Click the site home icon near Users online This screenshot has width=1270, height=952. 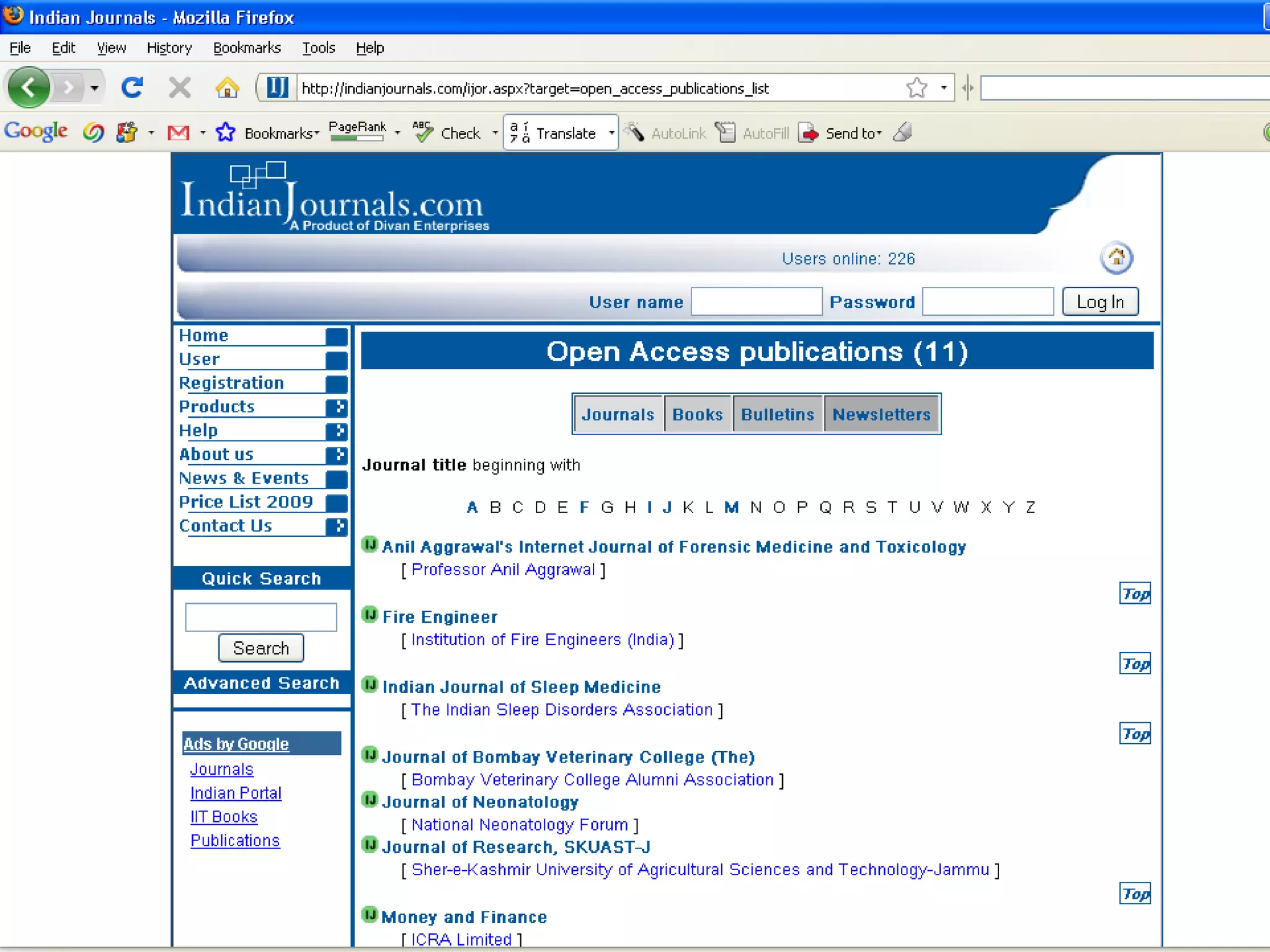(x=1116, y=258)
